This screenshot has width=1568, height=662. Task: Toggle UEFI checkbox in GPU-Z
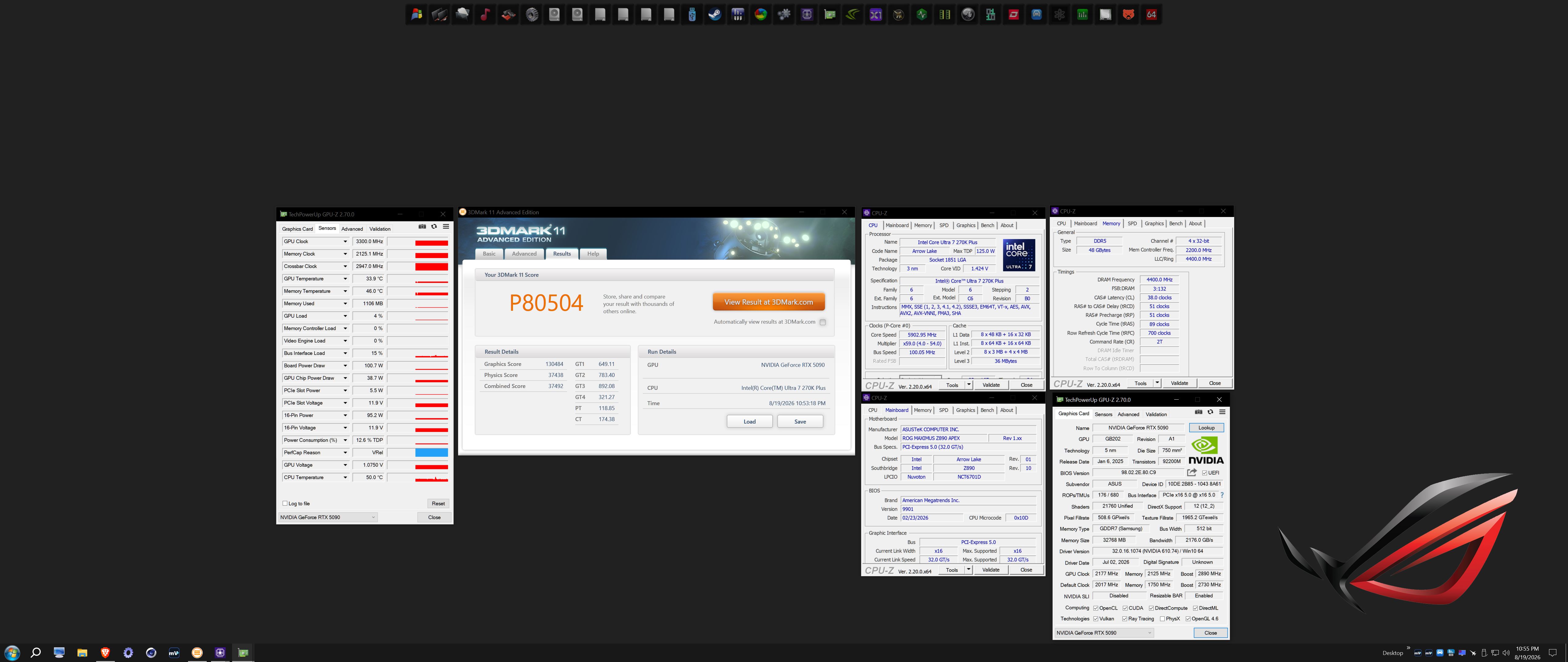point(1204,473)
